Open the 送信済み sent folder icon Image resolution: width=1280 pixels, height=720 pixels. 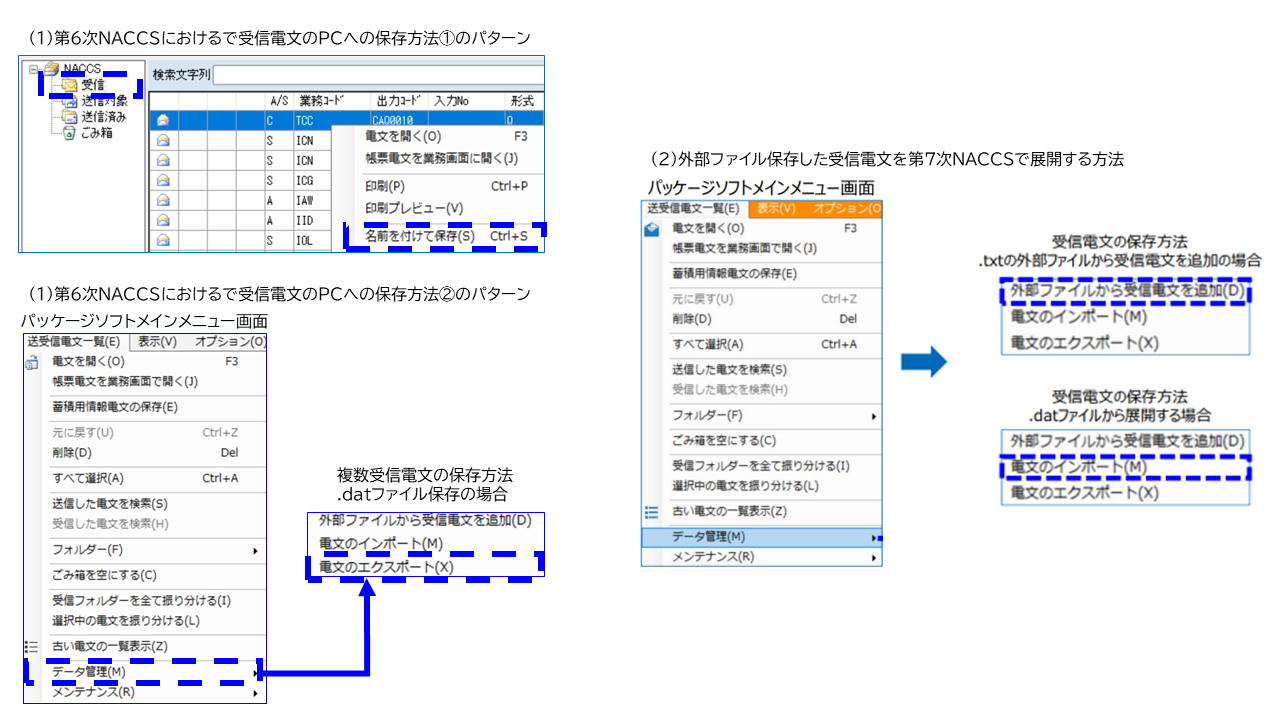(x=69, y=117)
